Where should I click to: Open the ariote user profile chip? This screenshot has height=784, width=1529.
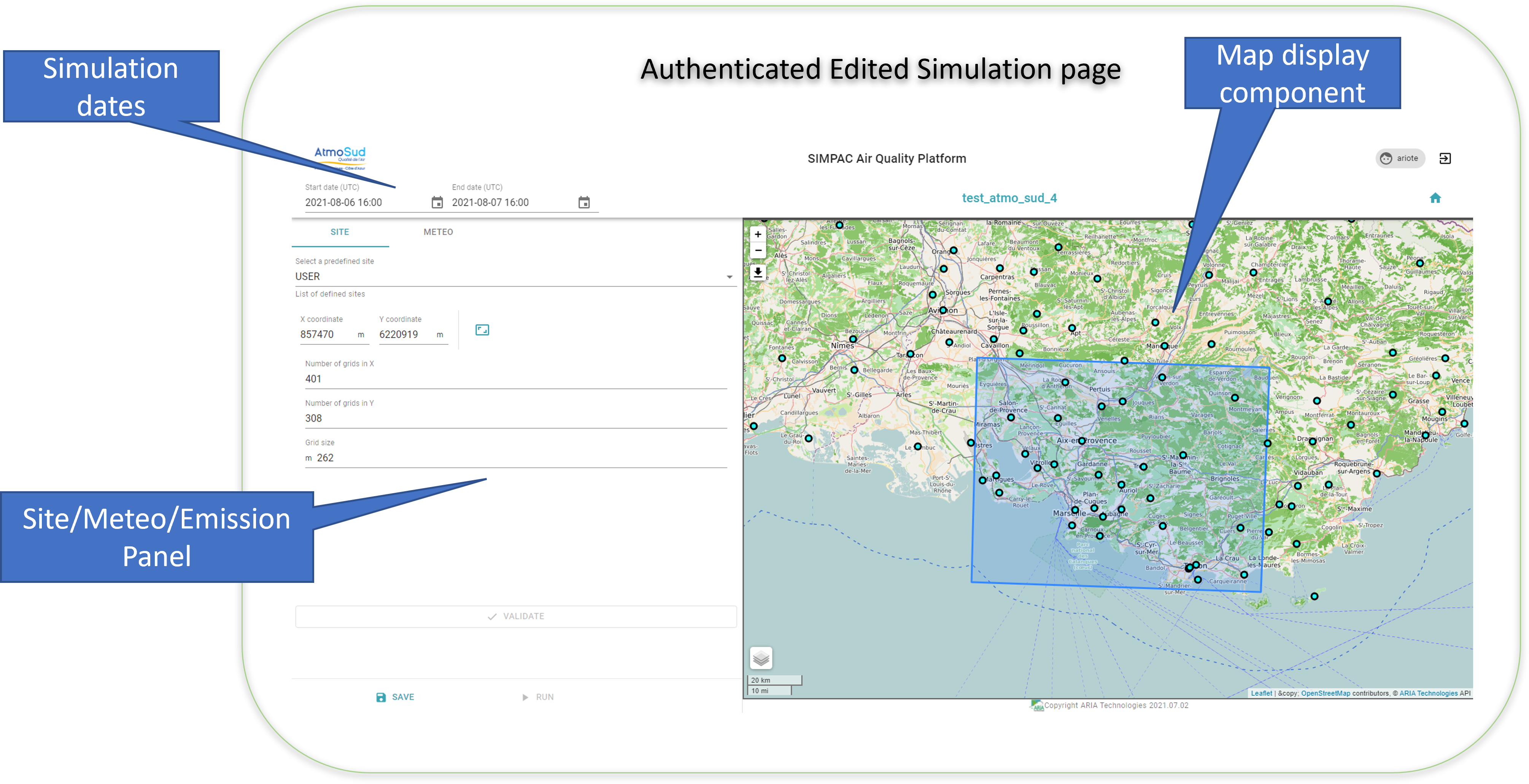point(1400,159)
